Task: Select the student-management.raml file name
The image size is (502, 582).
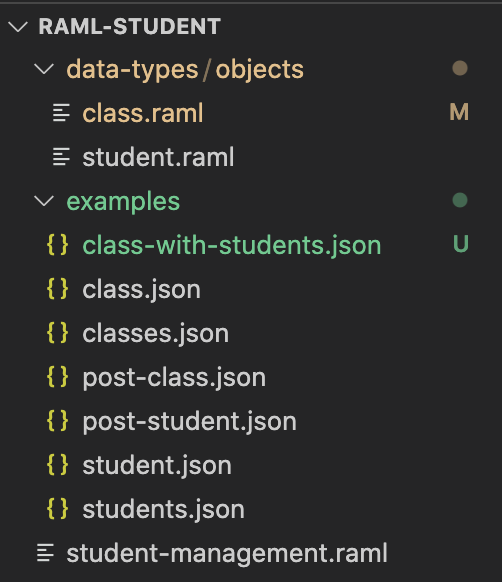Action: click(x=227, y=553)
